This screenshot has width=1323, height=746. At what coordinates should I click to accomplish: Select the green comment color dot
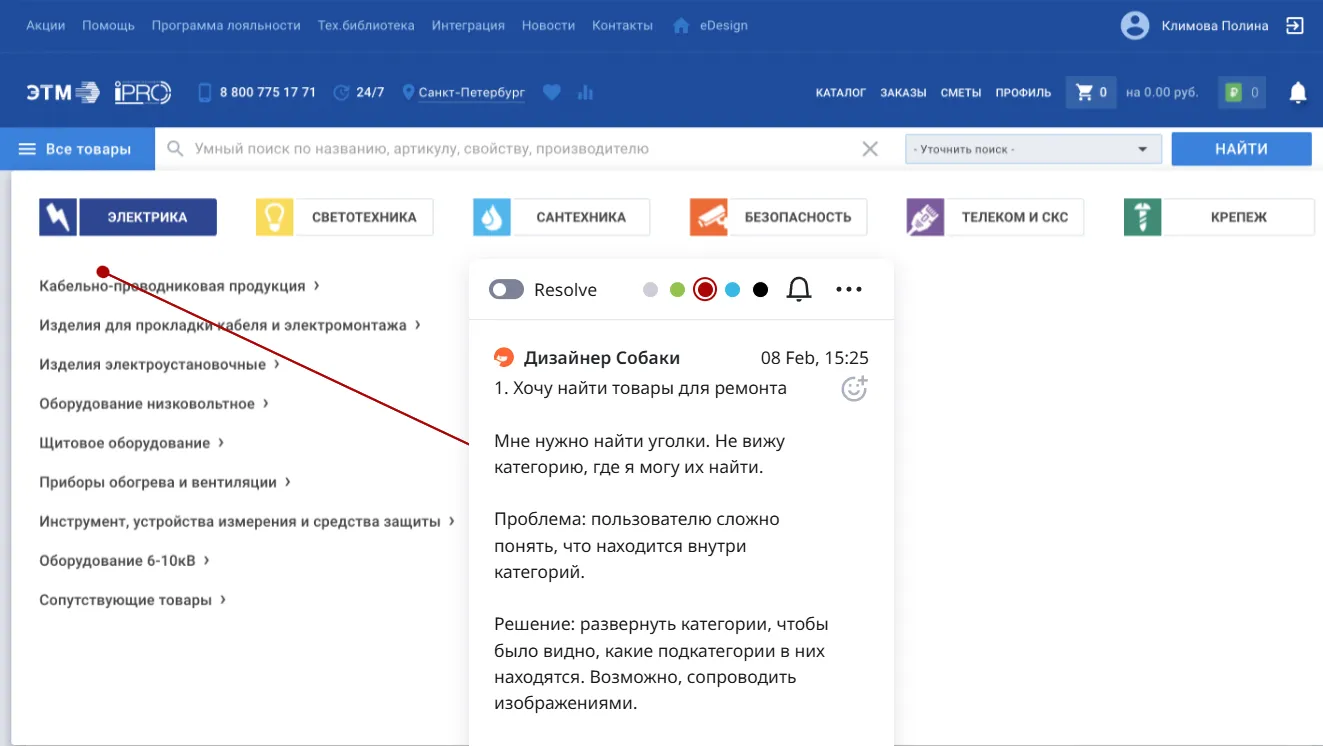678,289
